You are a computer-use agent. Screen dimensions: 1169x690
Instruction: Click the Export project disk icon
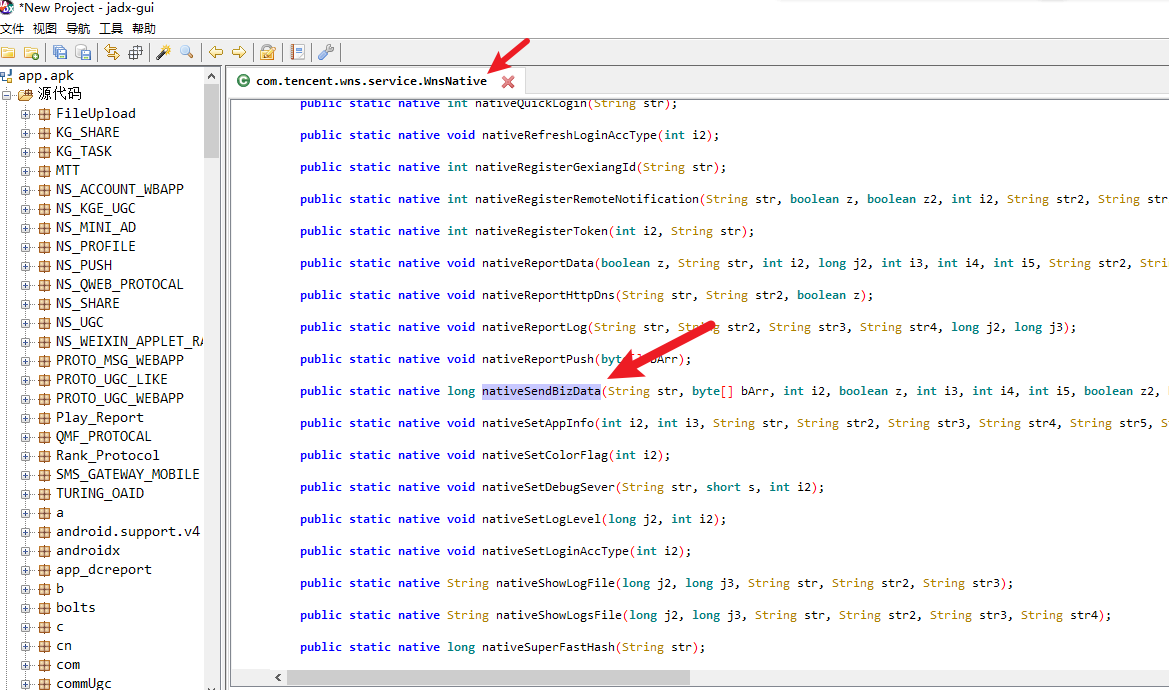tap(84, 52)
